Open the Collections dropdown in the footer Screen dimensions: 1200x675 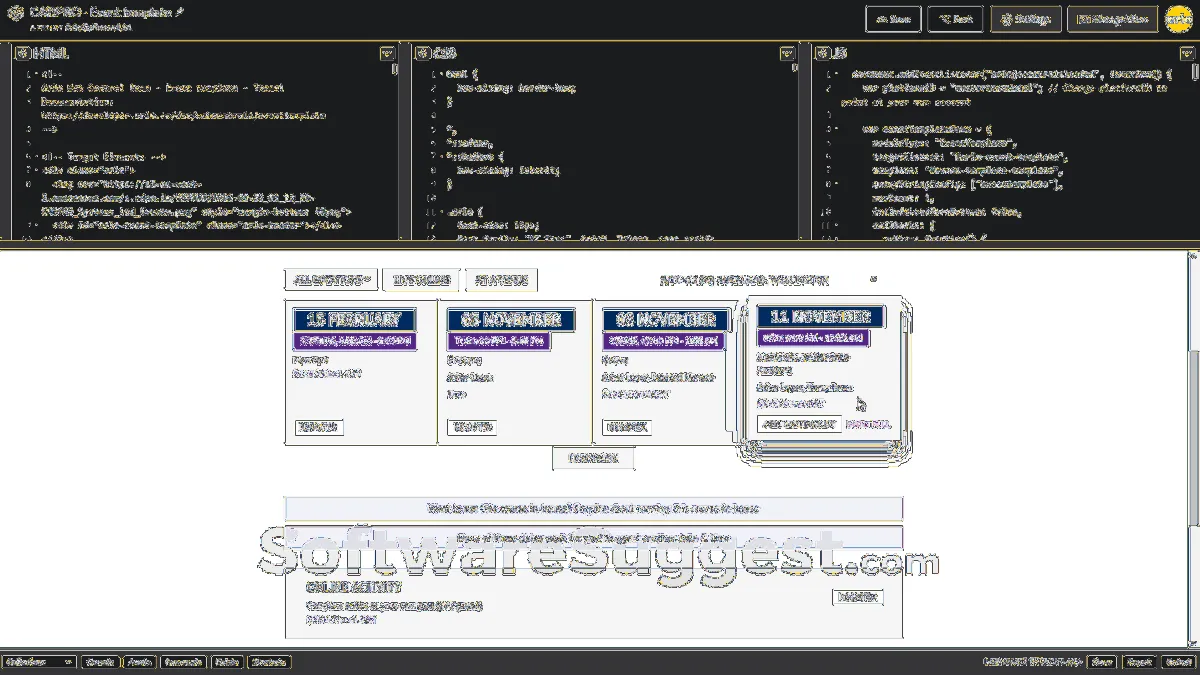(x=39, y=662)
